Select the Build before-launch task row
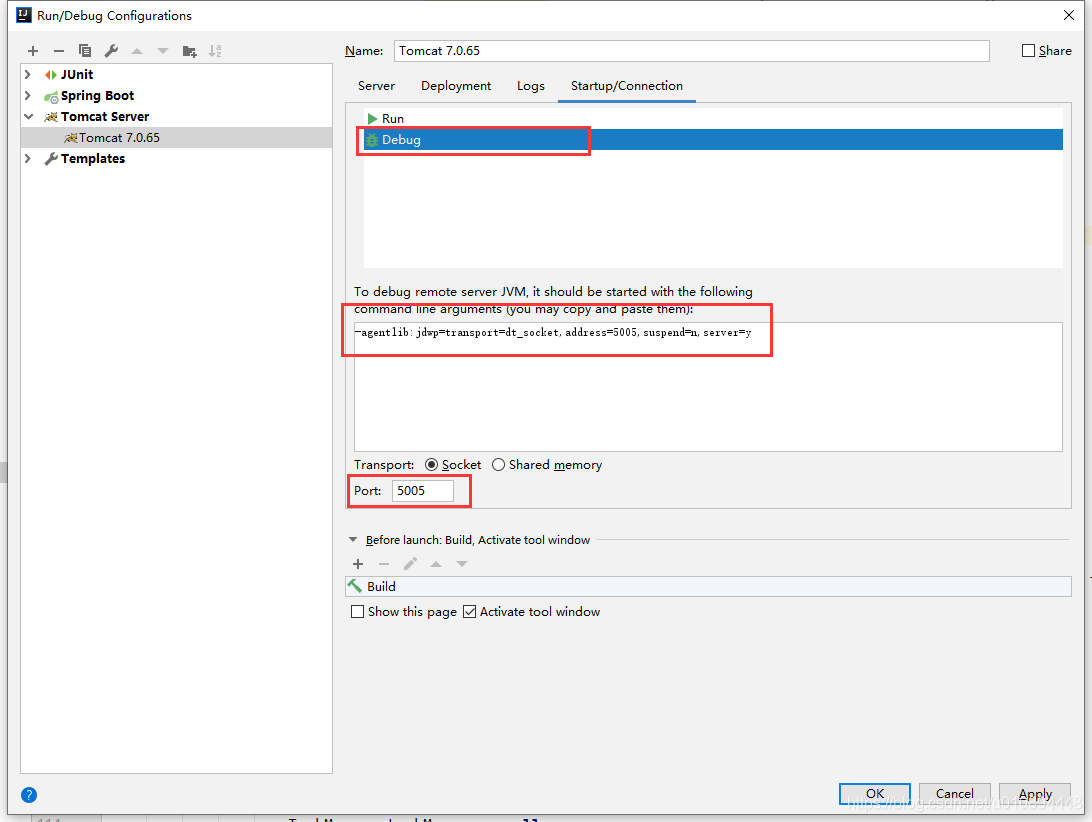Viewport: 1092px width, 822px height. pos(708,587)
